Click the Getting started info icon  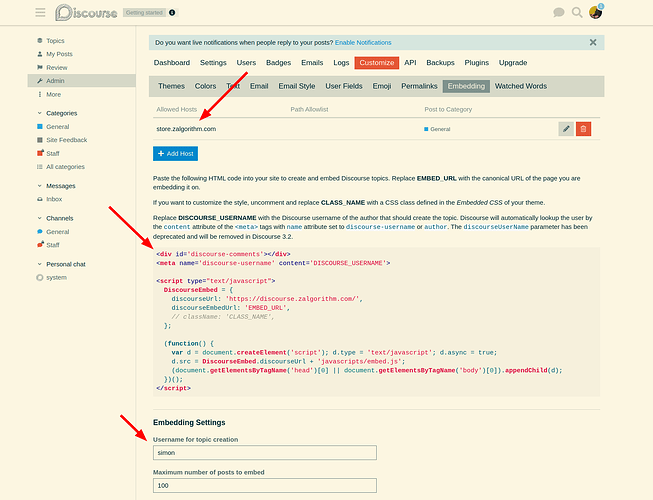(172, 12)
